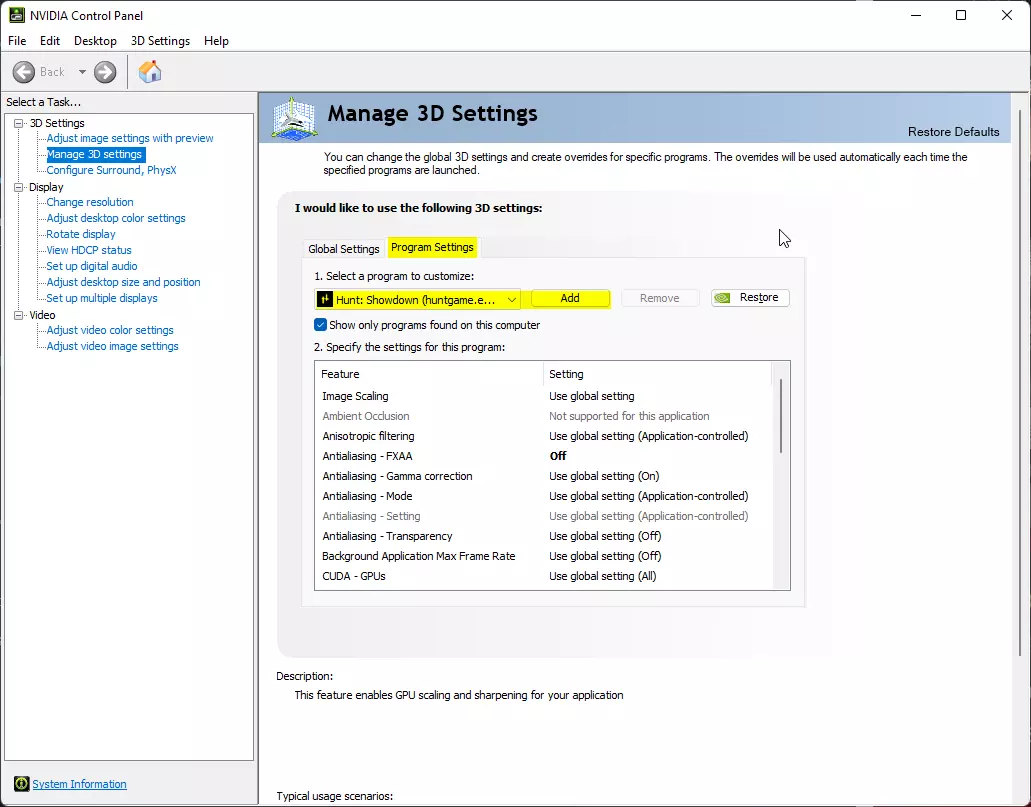The height and width of the screenshot is (807, 1031).
Task: Open Set up multiple displays
Action: 102,298
